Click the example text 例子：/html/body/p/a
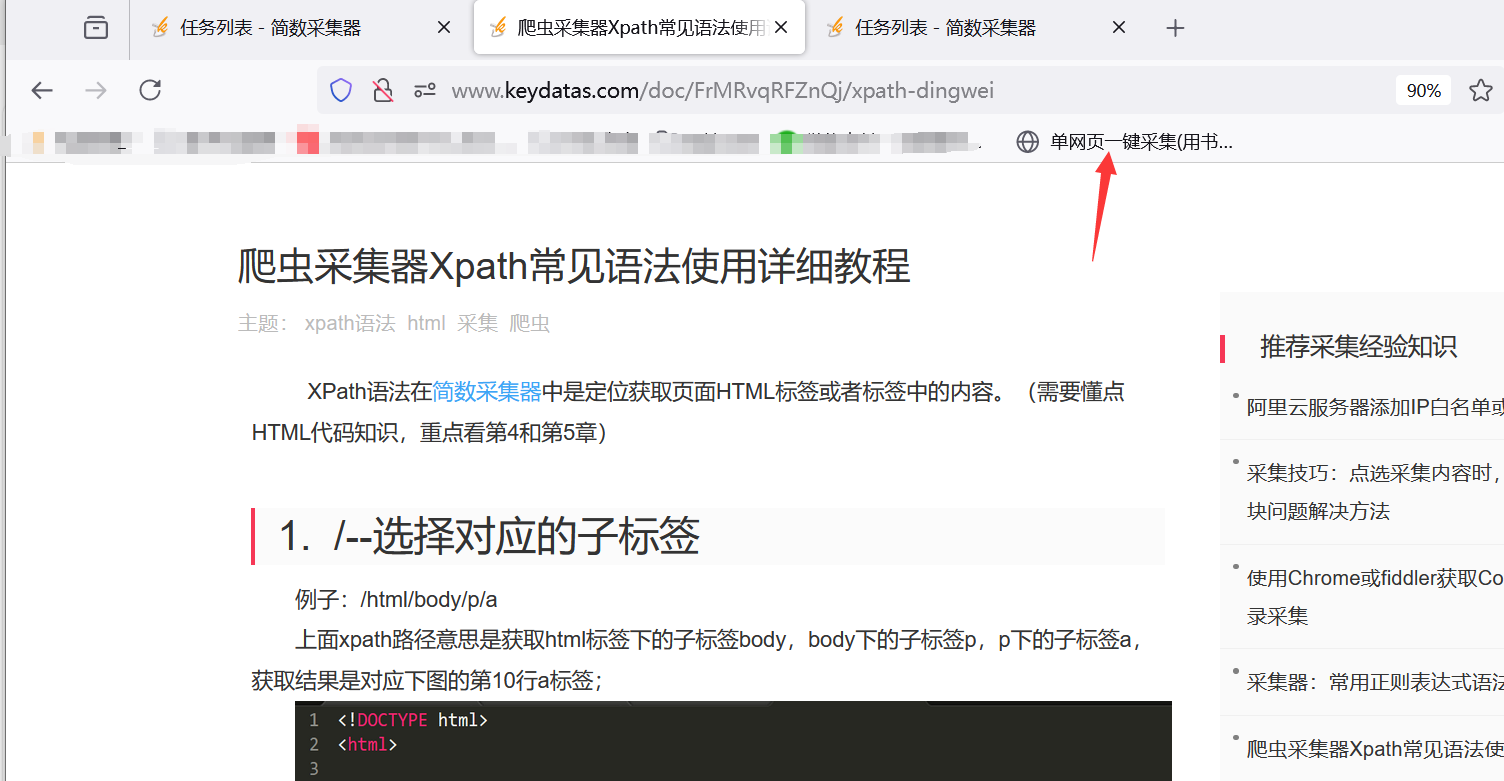The width and height of the screenshot is (1504, 781). click(396, 599)
